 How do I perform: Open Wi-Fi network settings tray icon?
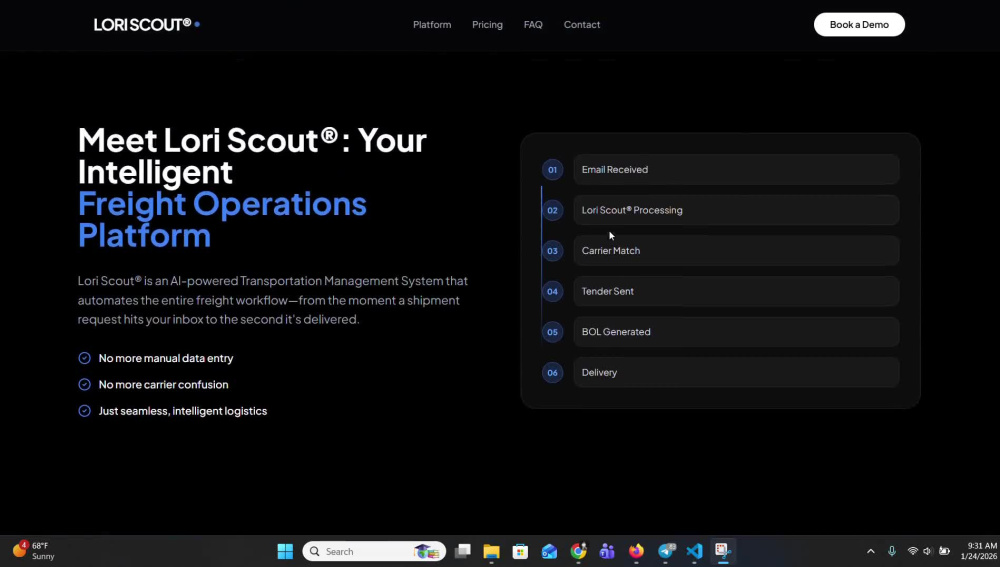pos(913,551)
